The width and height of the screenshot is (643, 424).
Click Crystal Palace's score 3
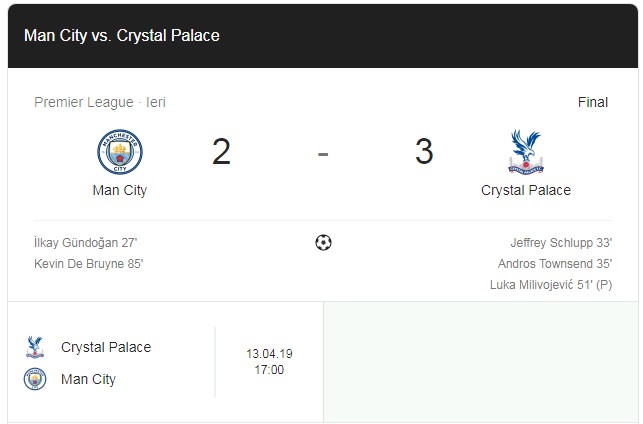pyautogui.click(x=424, y=152)
